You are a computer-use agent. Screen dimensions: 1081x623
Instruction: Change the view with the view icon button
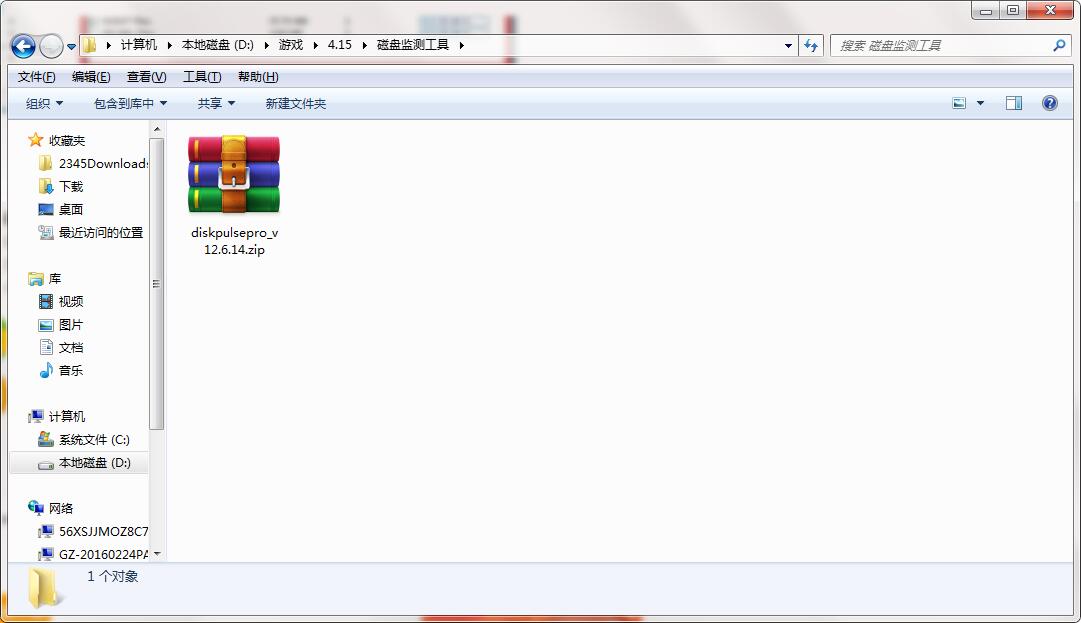(959, 103)
